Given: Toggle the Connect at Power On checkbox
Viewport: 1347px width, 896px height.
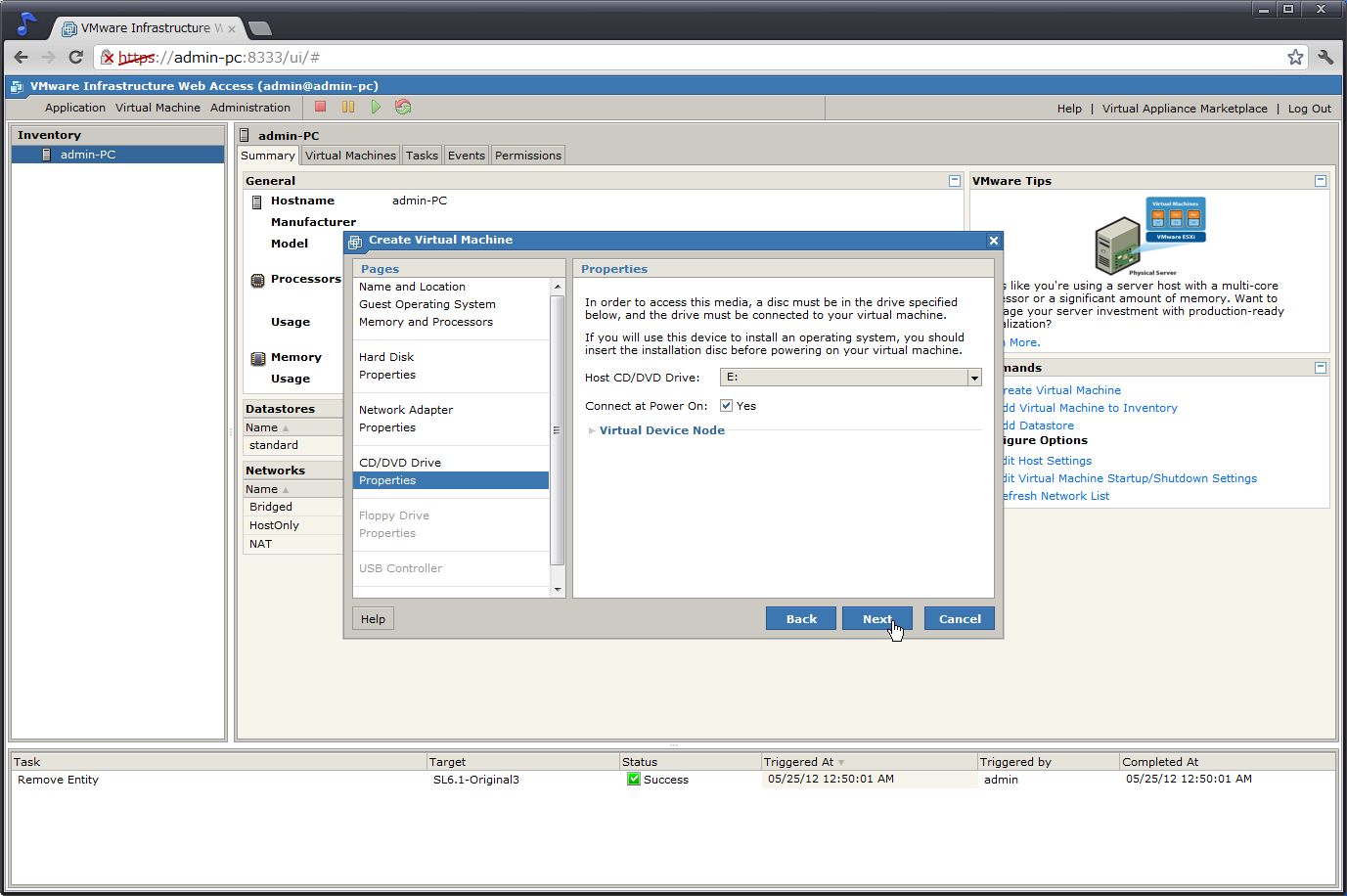Looking at the screenshot, I should (726, 405).
